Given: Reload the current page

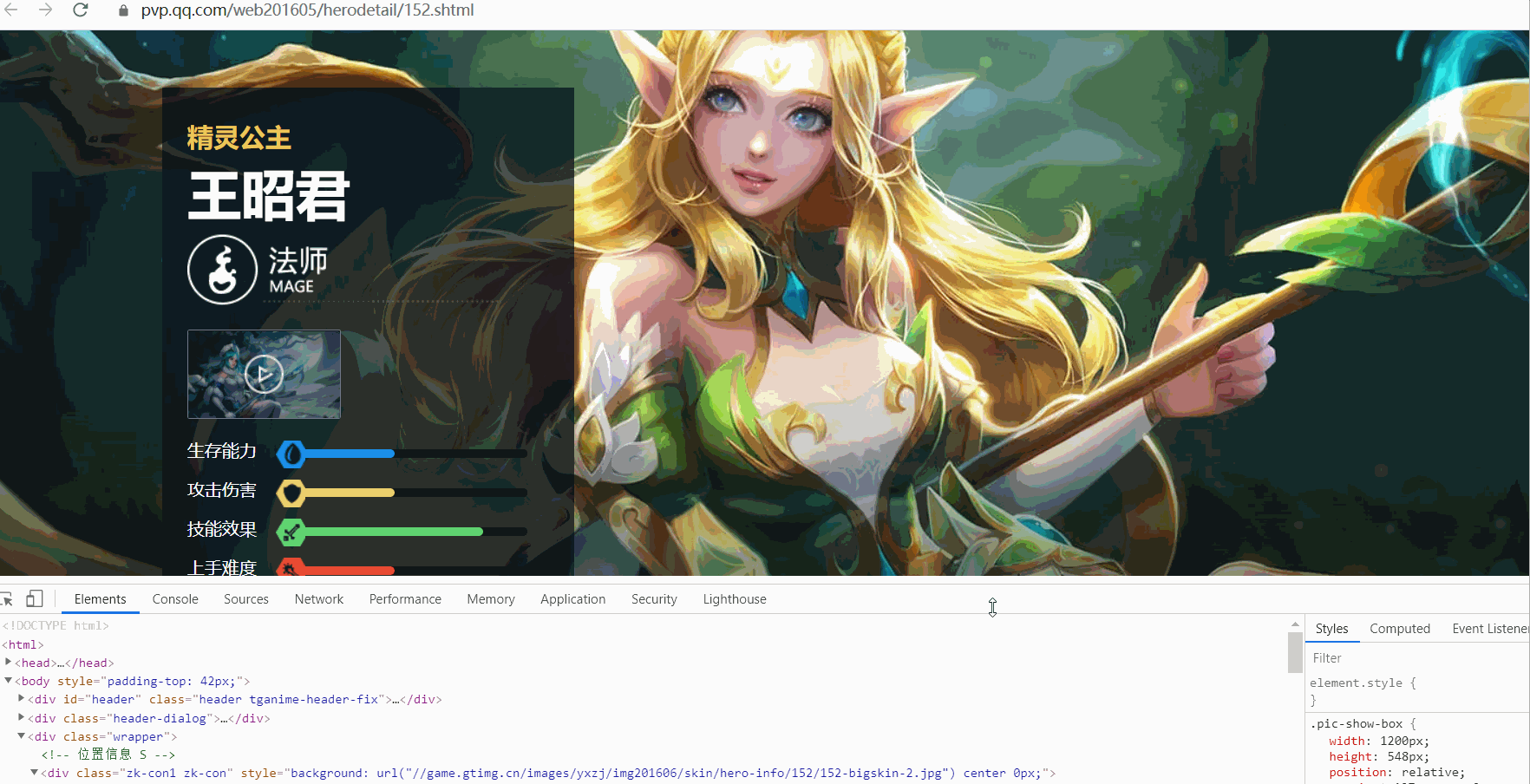Looking at the screenshot, I should (80, 10).
